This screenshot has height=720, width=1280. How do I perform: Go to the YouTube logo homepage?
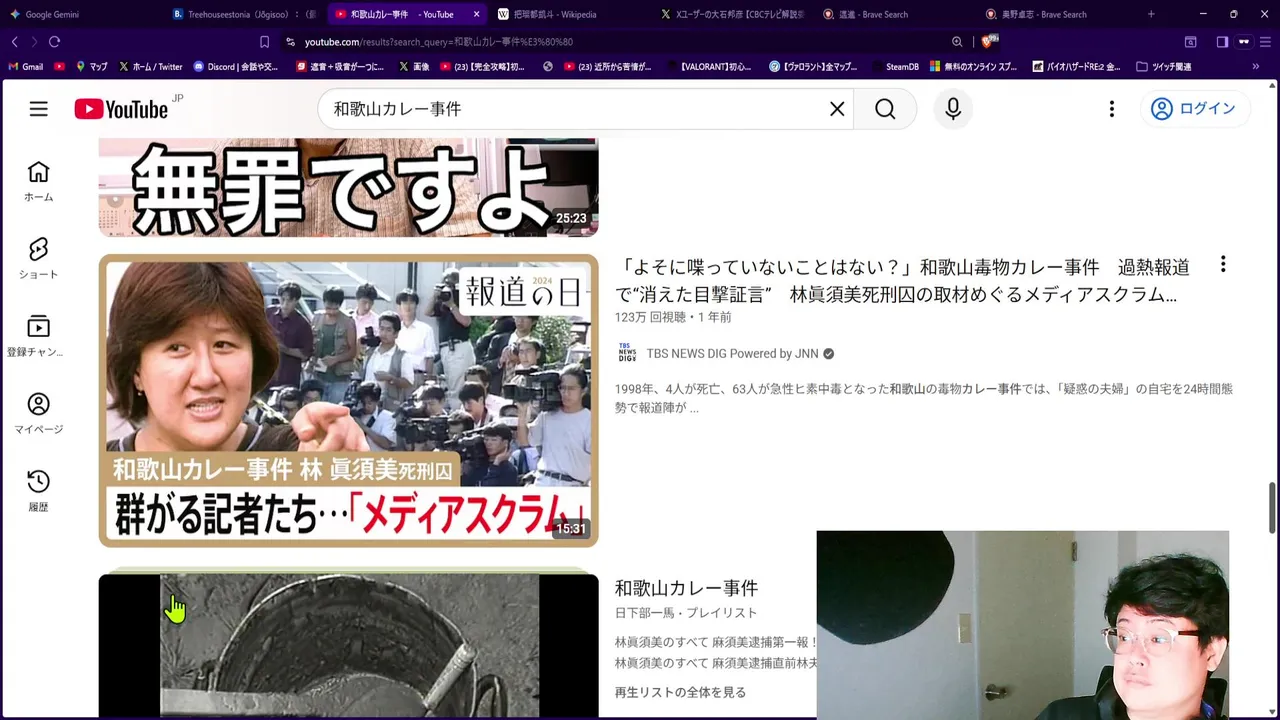point(121,109)
